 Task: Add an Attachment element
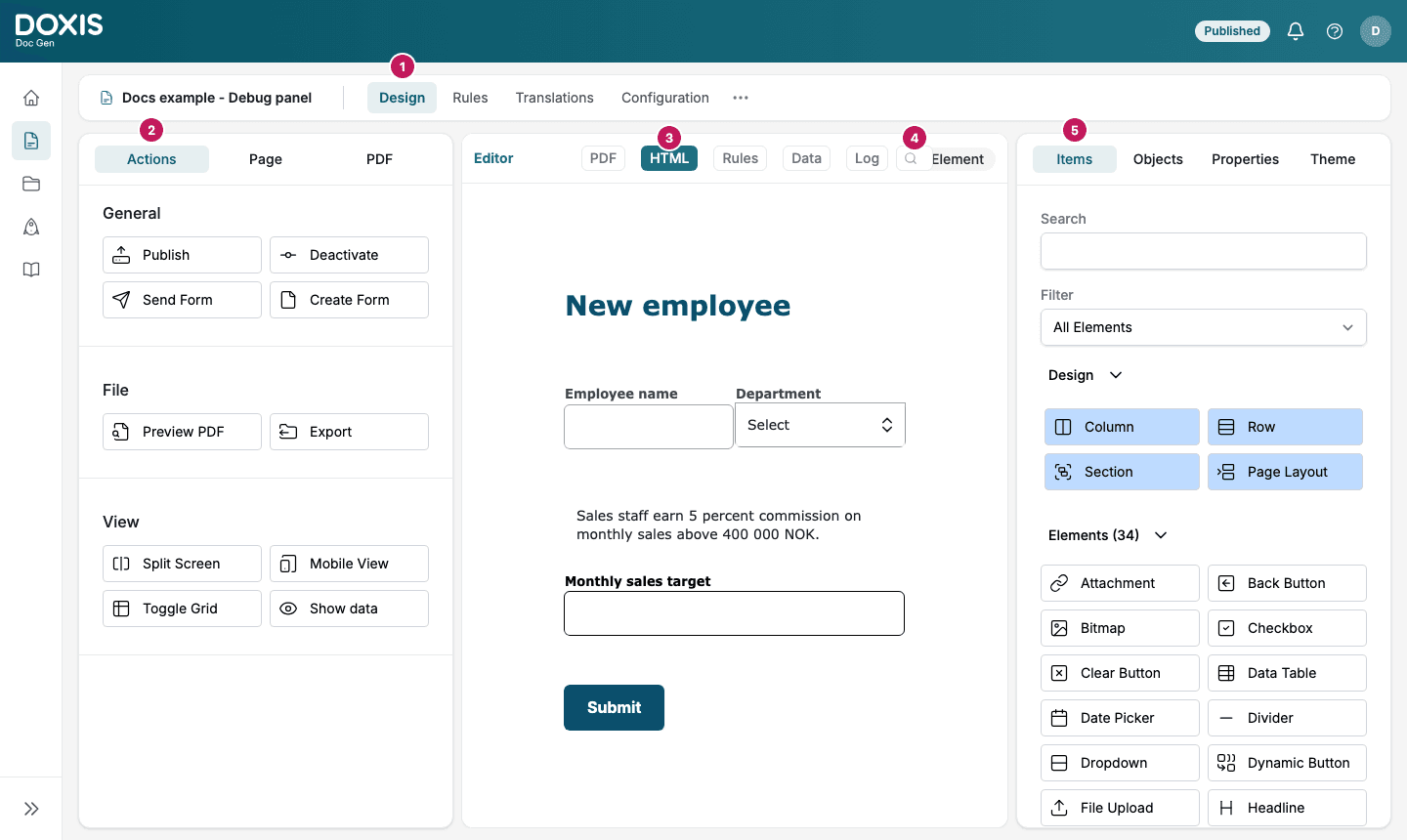1120,583
